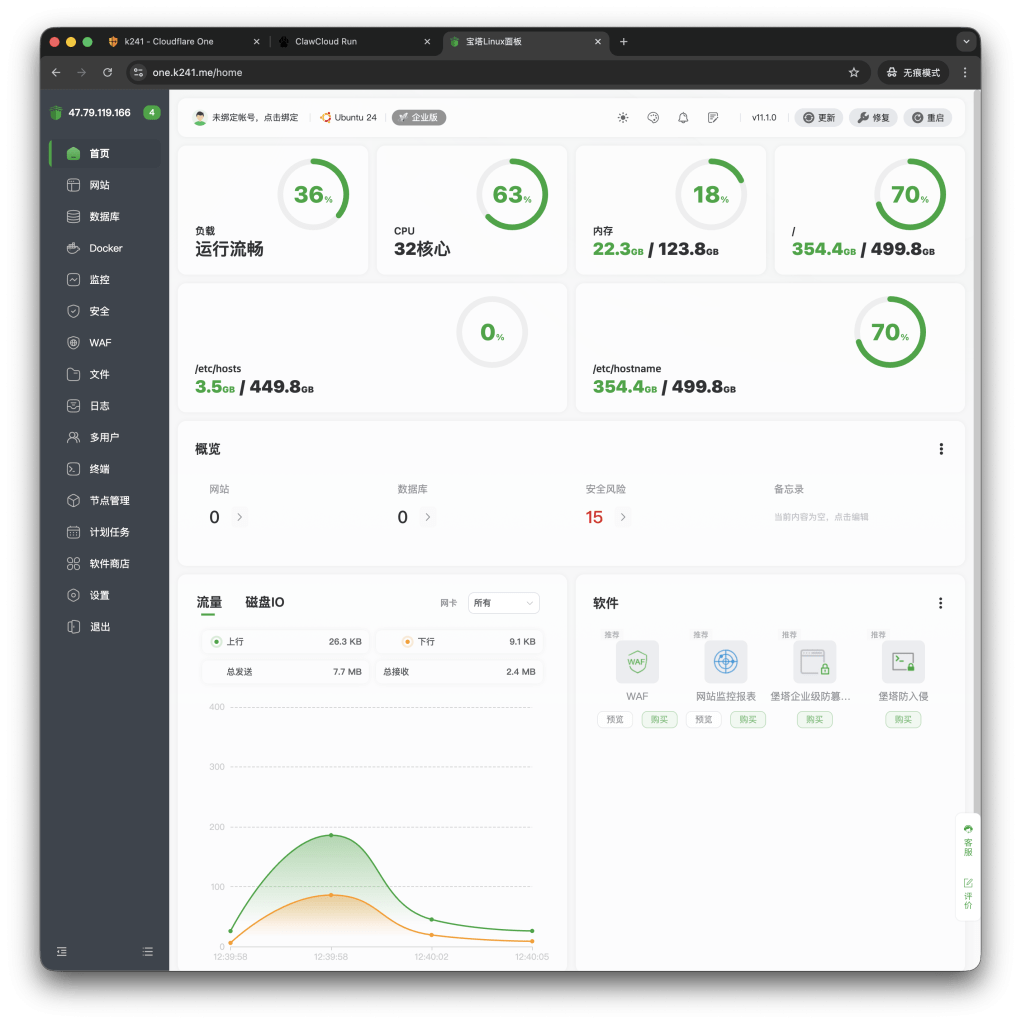Open the color palette theme icon
Viewport: 1021px width, 1024px height.
point(653,117)
